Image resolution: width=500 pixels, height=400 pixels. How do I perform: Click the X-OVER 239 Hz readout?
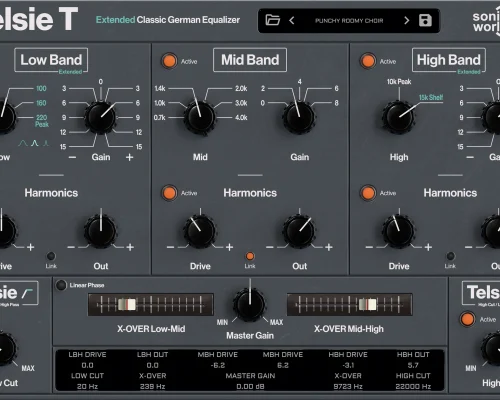pos(152,381)
